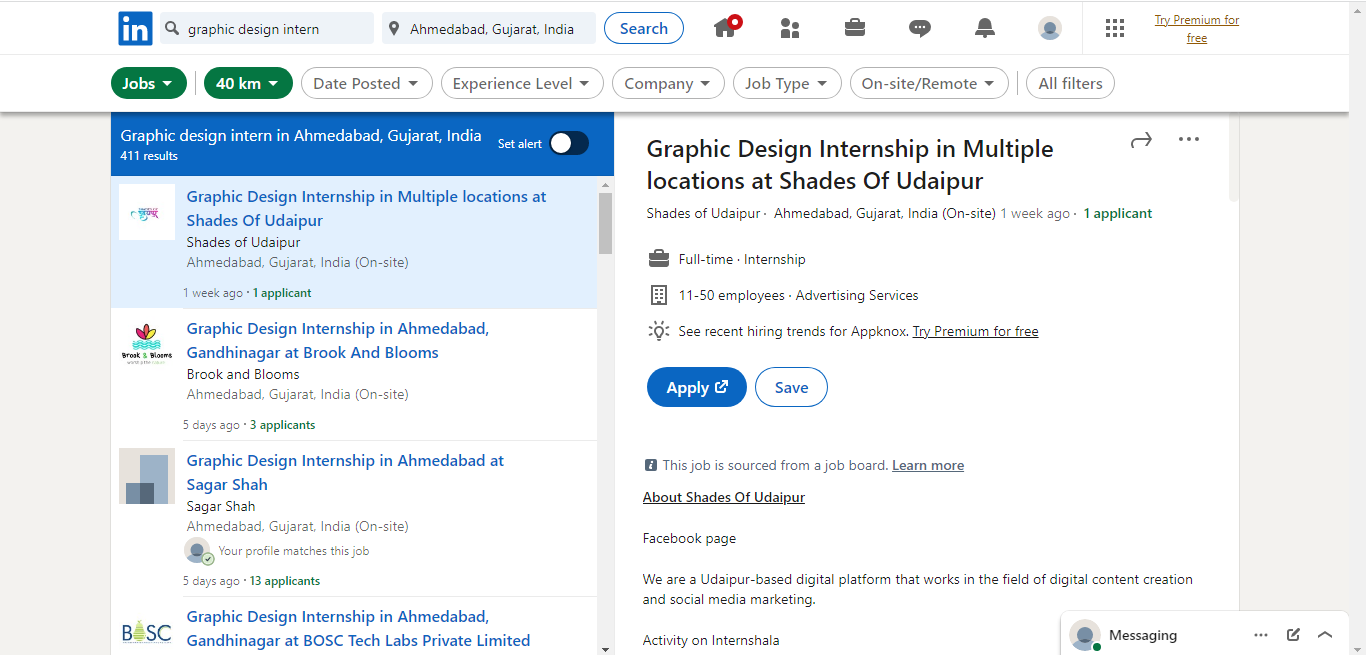Open Try Premium for free navbar link
The width and height of the screenshot is (1366, 655).
pyautogui.click(x=1197, y=29)
